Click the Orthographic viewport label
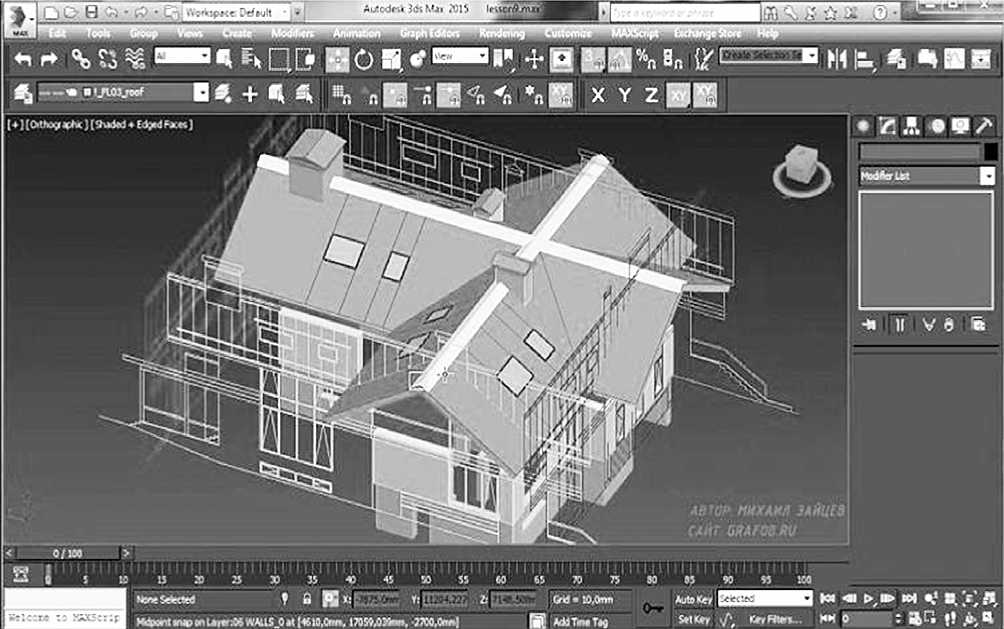 (x=56, y=124)
